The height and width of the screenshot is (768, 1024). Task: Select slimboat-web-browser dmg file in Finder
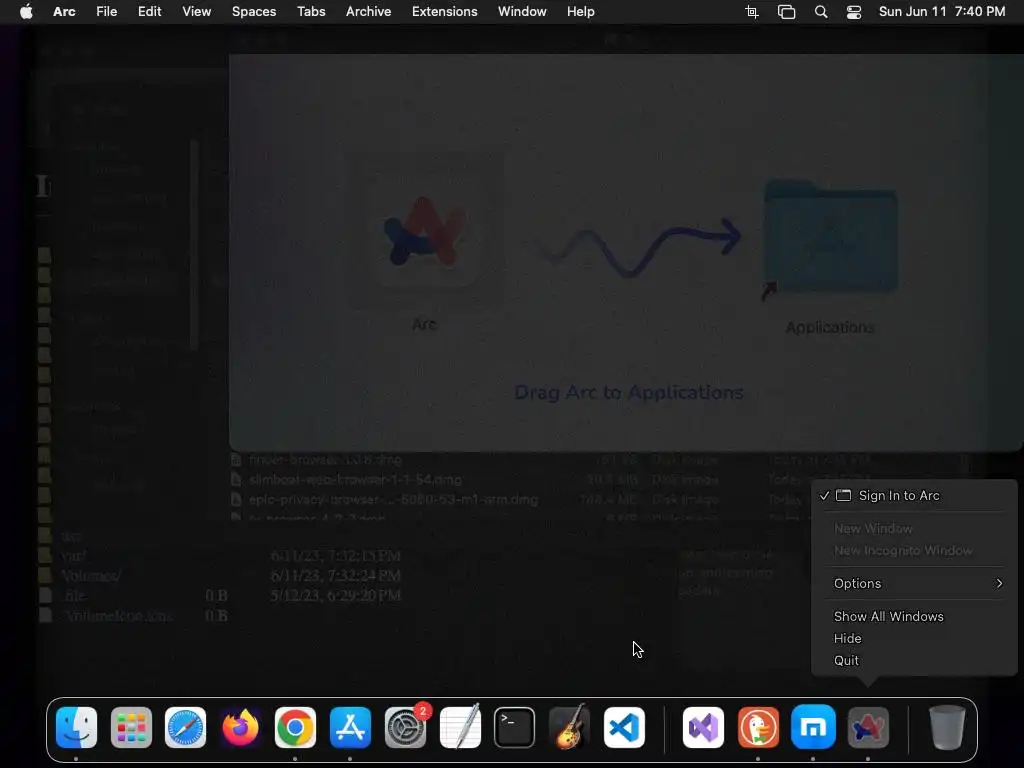tap(355, 479)
